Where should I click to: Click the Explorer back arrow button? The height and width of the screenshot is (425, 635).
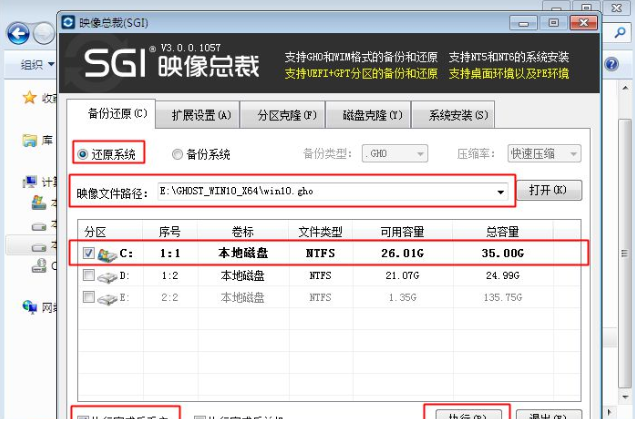pos(17,33)
